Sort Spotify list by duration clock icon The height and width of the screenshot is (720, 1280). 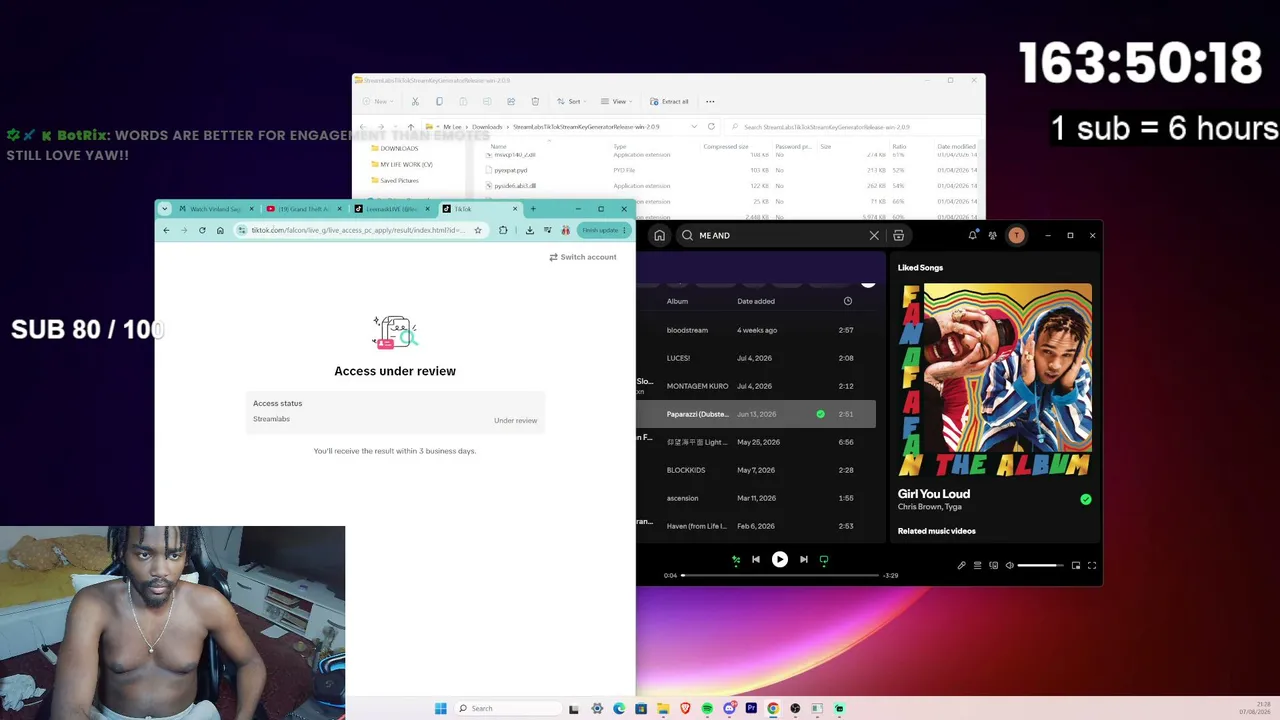point(848,301)
